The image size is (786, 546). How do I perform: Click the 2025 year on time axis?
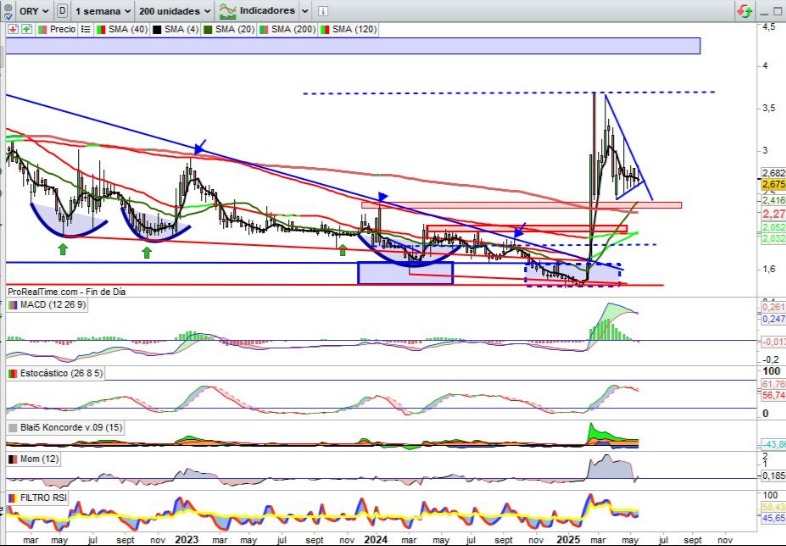568,539
